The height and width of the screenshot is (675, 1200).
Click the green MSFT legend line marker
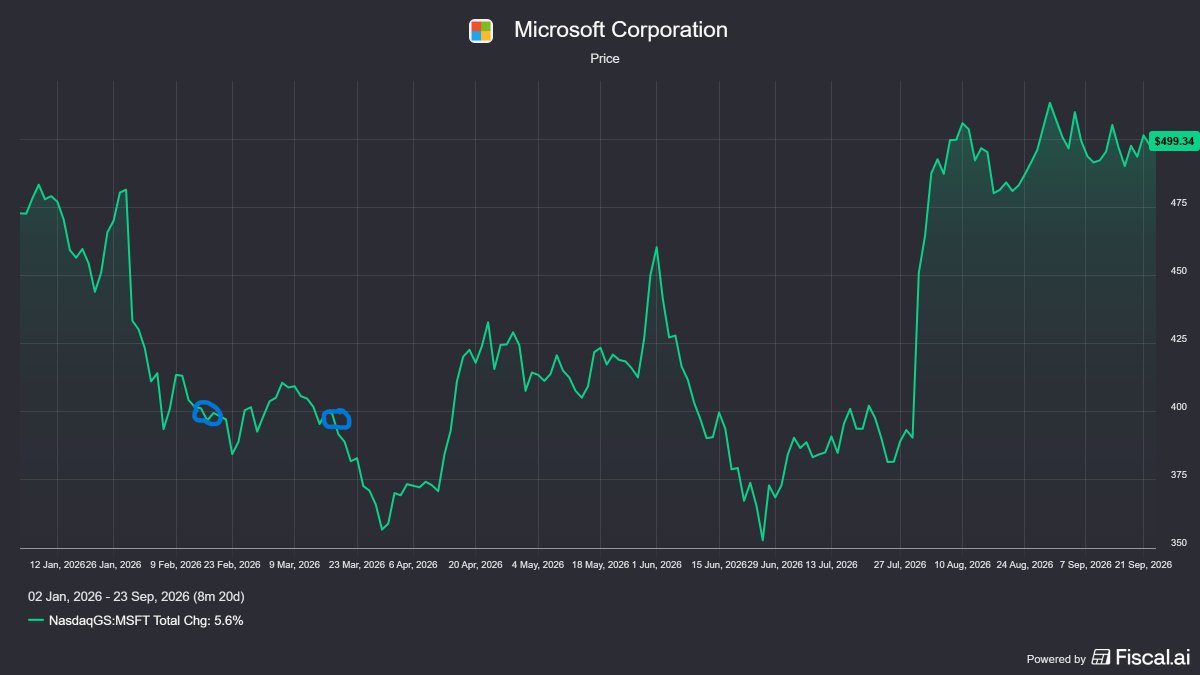coord(36,621)
